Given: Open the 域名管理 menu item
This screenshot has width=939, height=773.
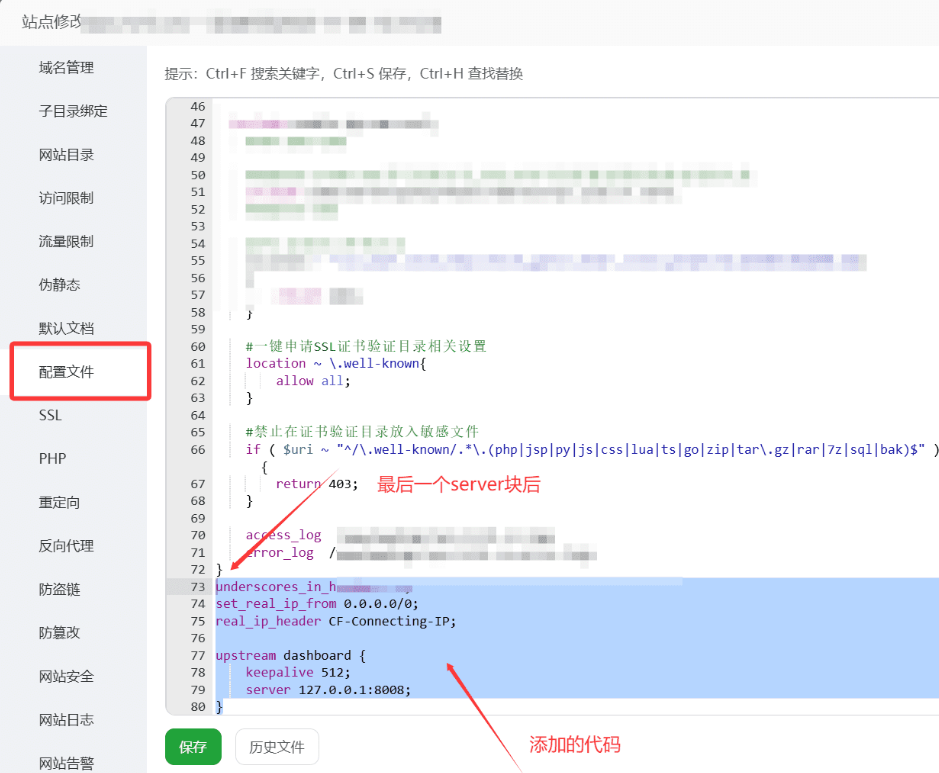Looking at the screenshot, I should coord(66,68).
